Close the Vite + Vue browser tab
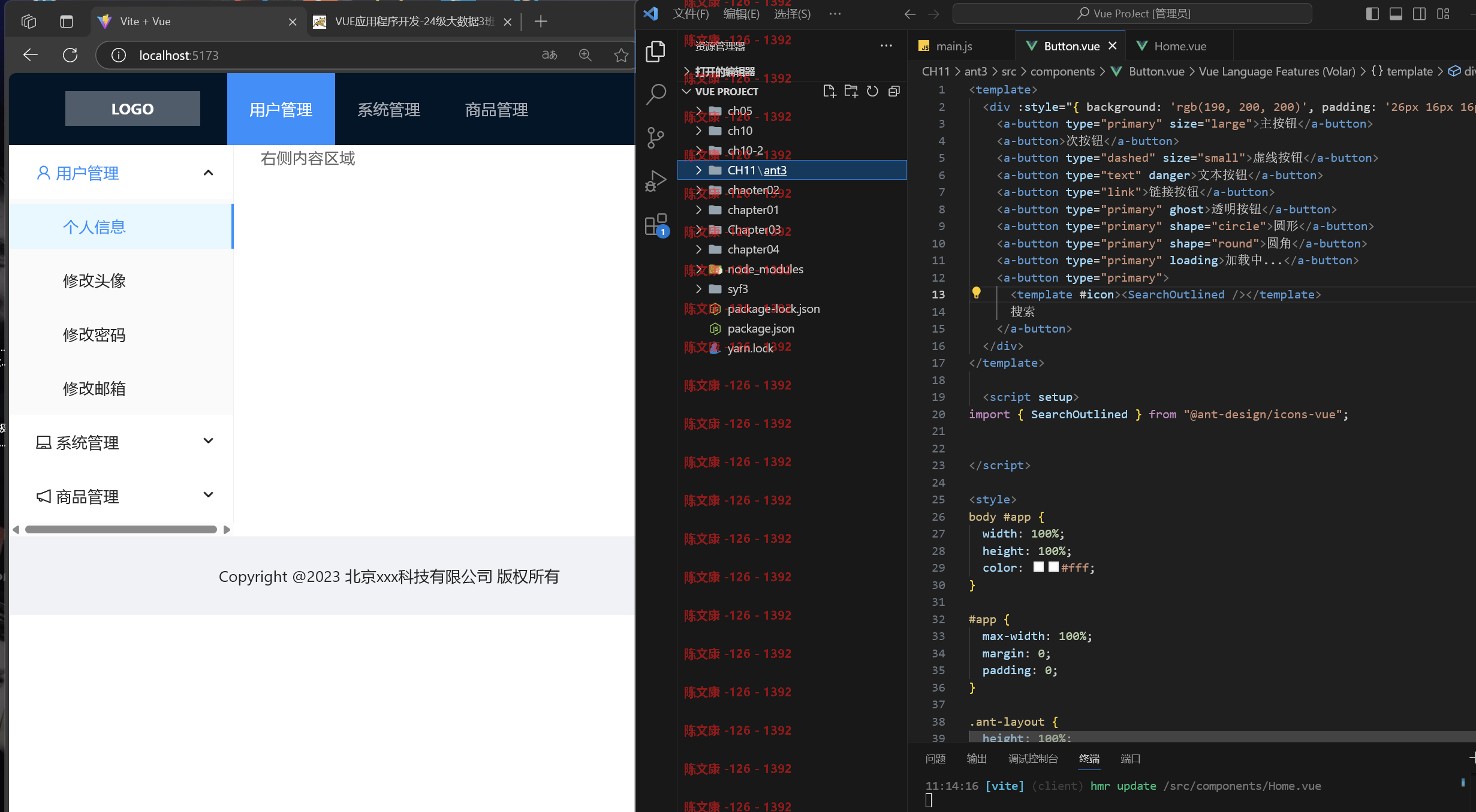The height and width of the screenshot is (812, 1476). click(x=293, y=22)
